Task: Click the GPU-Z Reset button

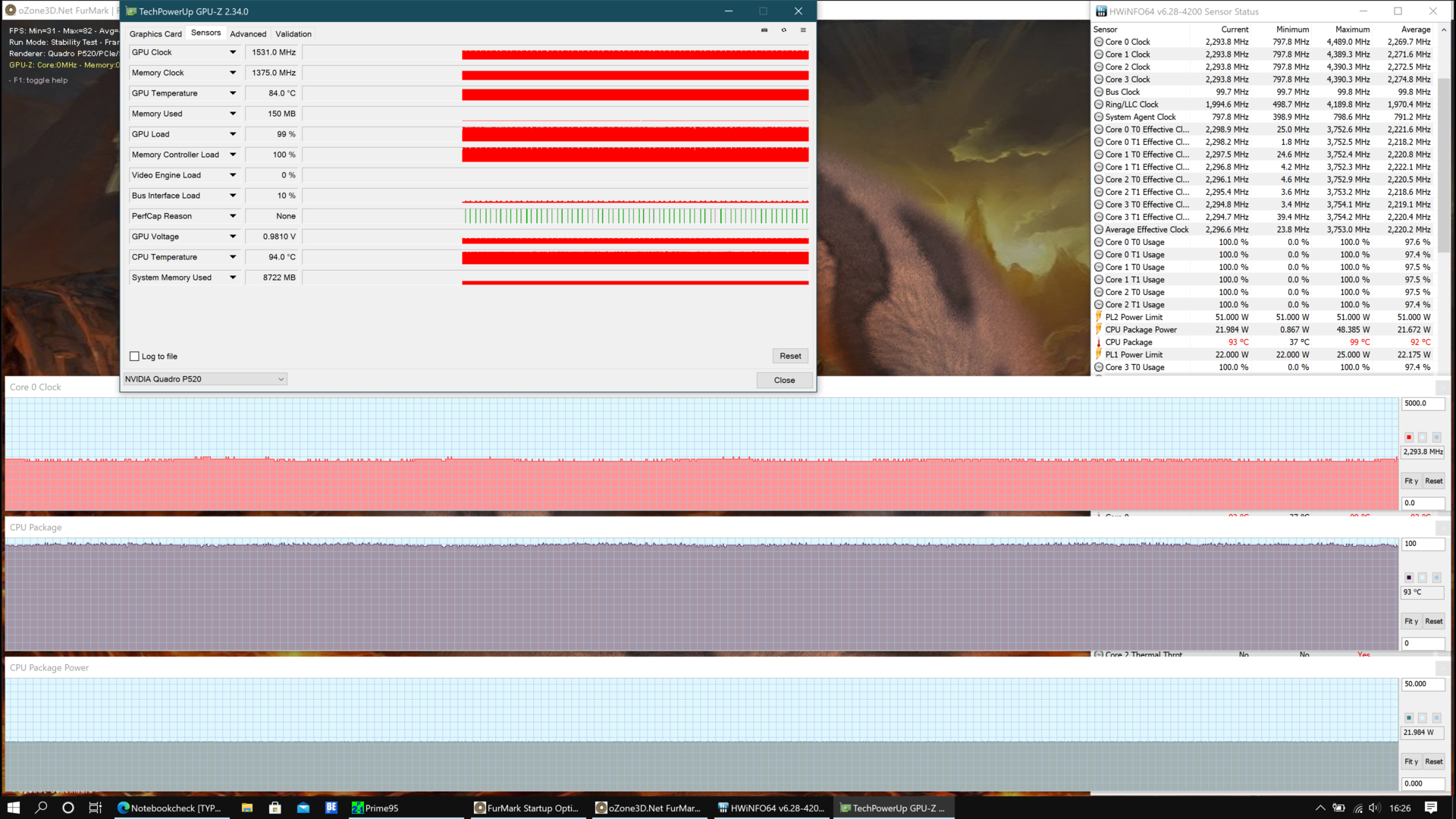Action: [790, 356]
